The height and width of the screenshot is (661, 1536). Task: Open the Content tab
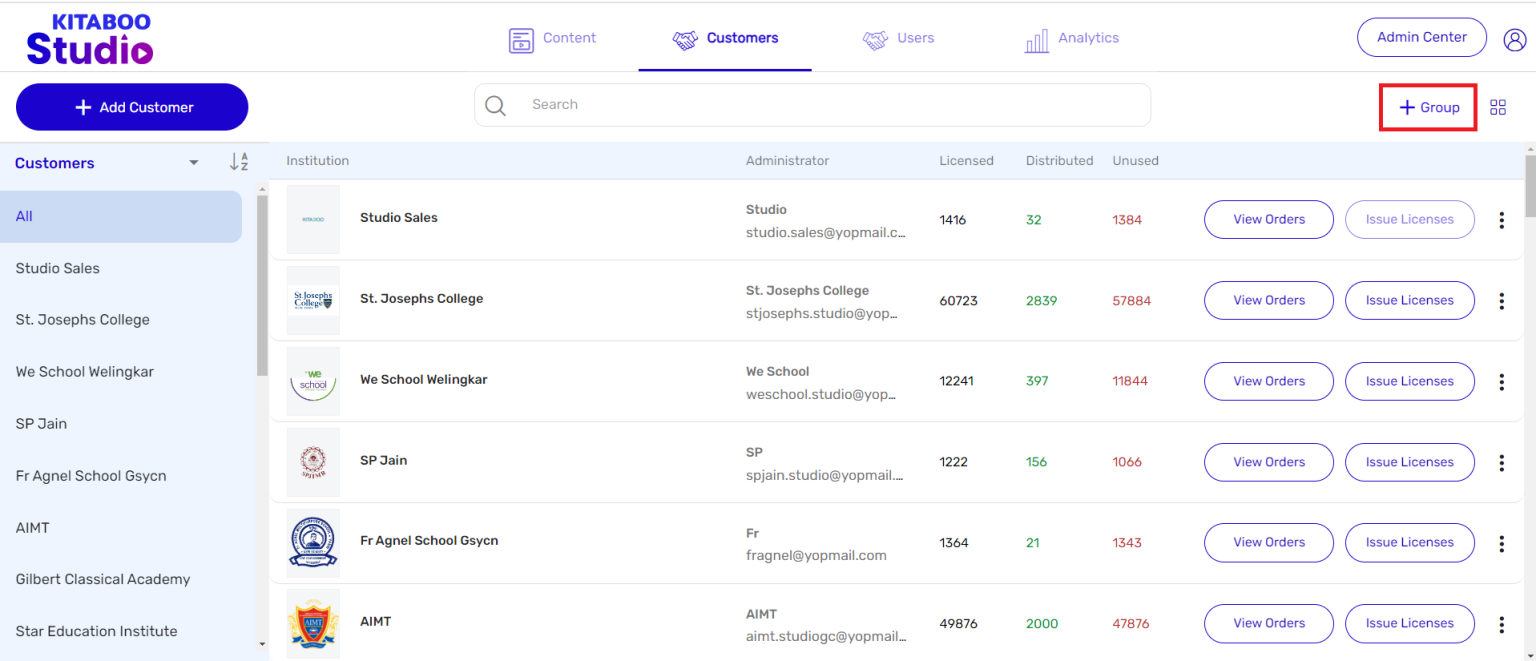[x=552, y=39]
